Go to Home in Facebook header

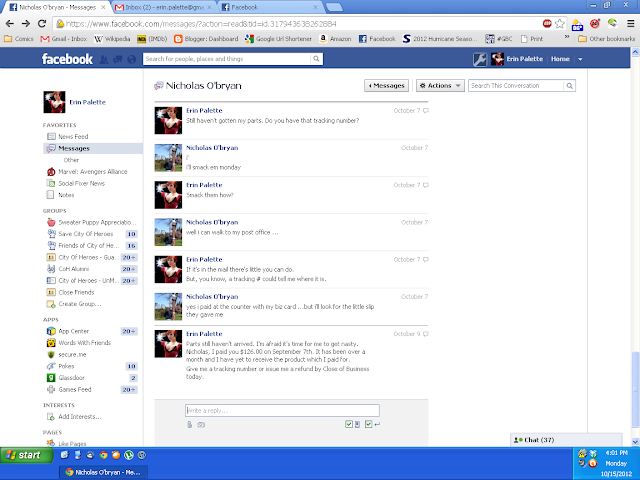[560, 59]
